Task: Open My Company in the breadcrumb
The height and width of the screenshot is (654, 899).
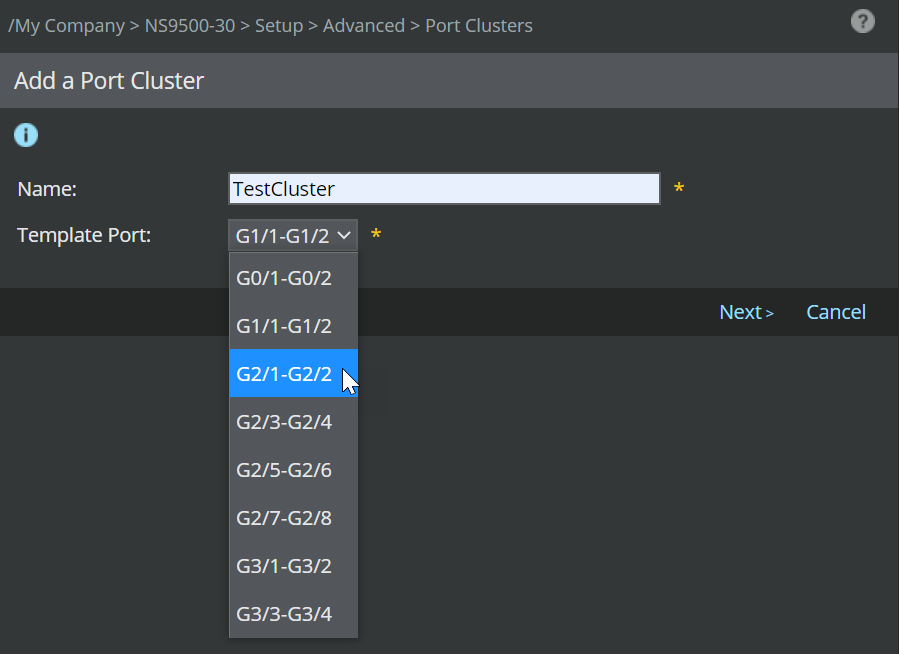Action: pyautogui.click(x=70, y=26)
